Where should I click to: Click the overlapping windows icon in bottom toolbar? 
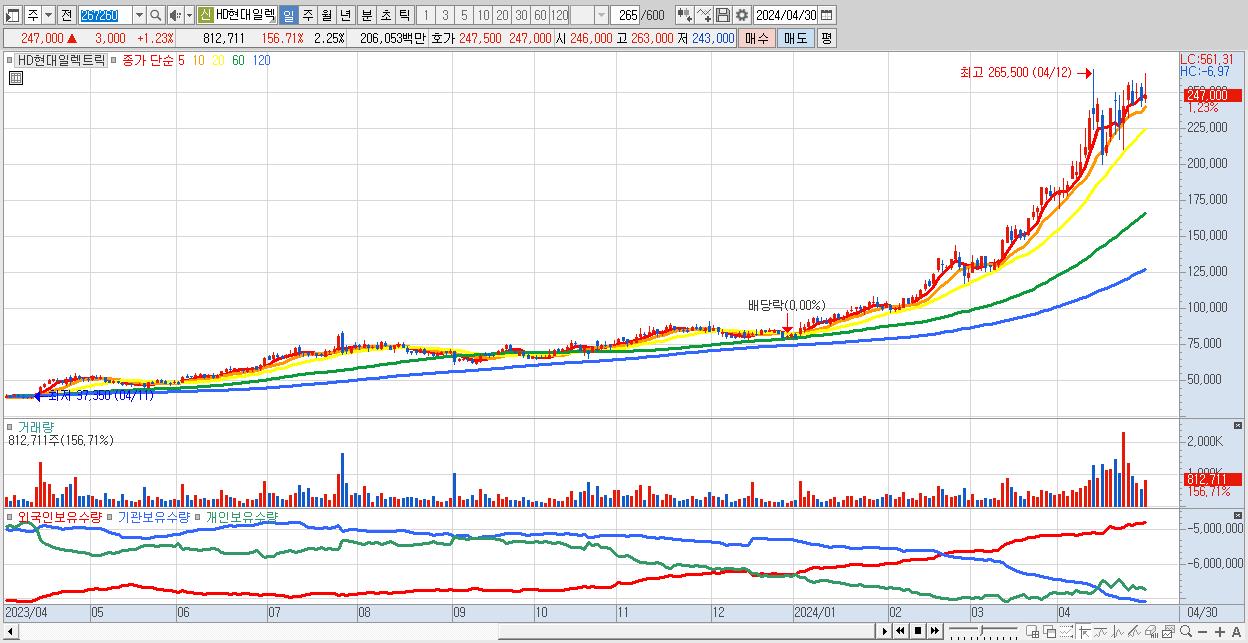click(x=1049, y=632)
